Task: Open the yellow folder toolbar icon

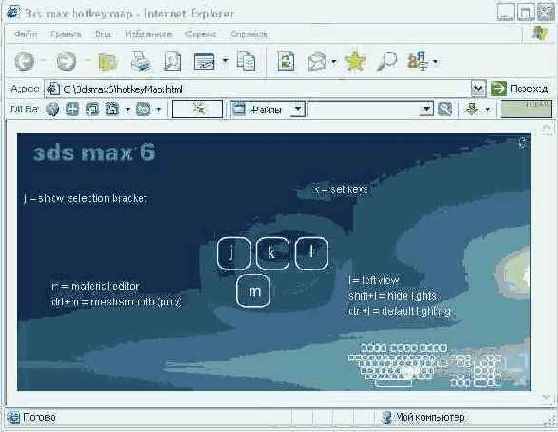Action: pyautogui.click(x=108, y=62)
